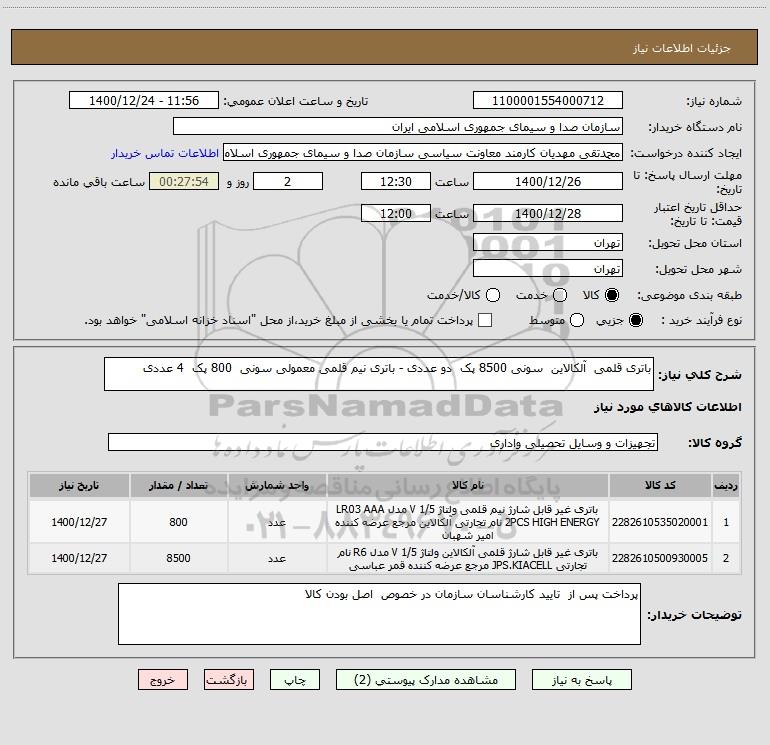The image size is (770, 745).
Task: Click the validity time field 12:00
Action: coord(396,213)
